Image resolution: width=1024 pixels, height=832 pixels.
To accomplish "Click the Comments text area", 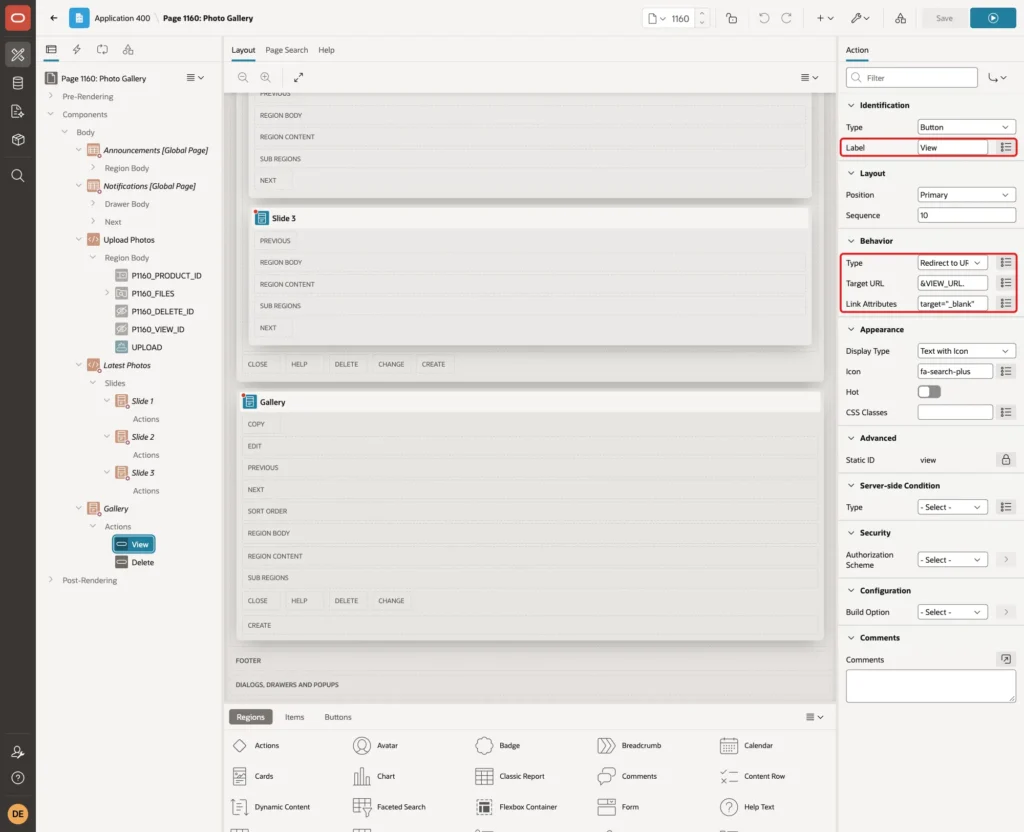I will [931, 686].
